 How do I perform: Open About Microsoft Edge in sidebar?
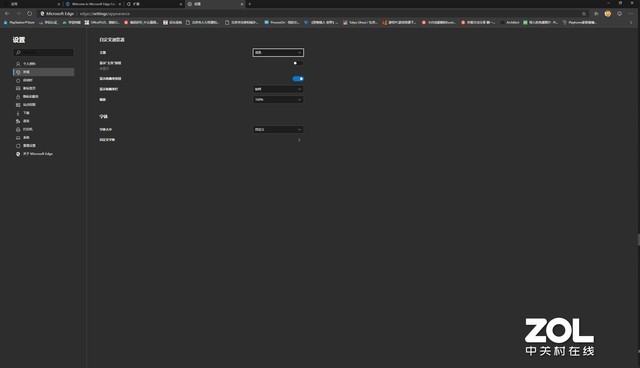43,154
